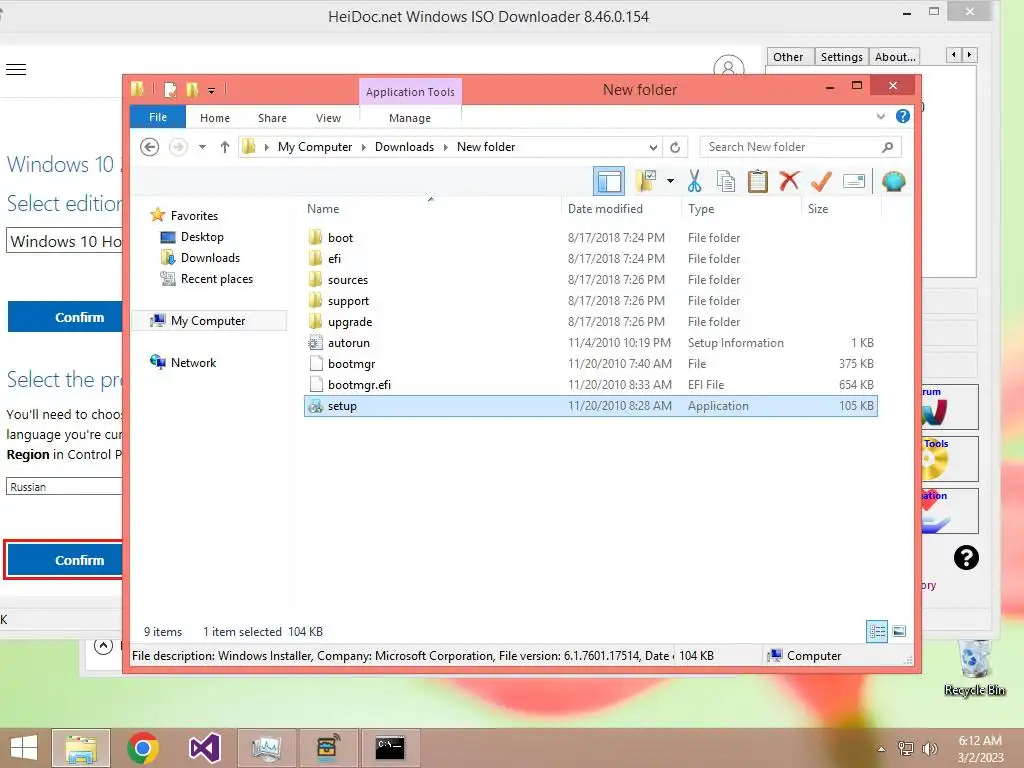
Task: Open the Settings tab in HeiDoc window
Action: (x=841, y=57)
